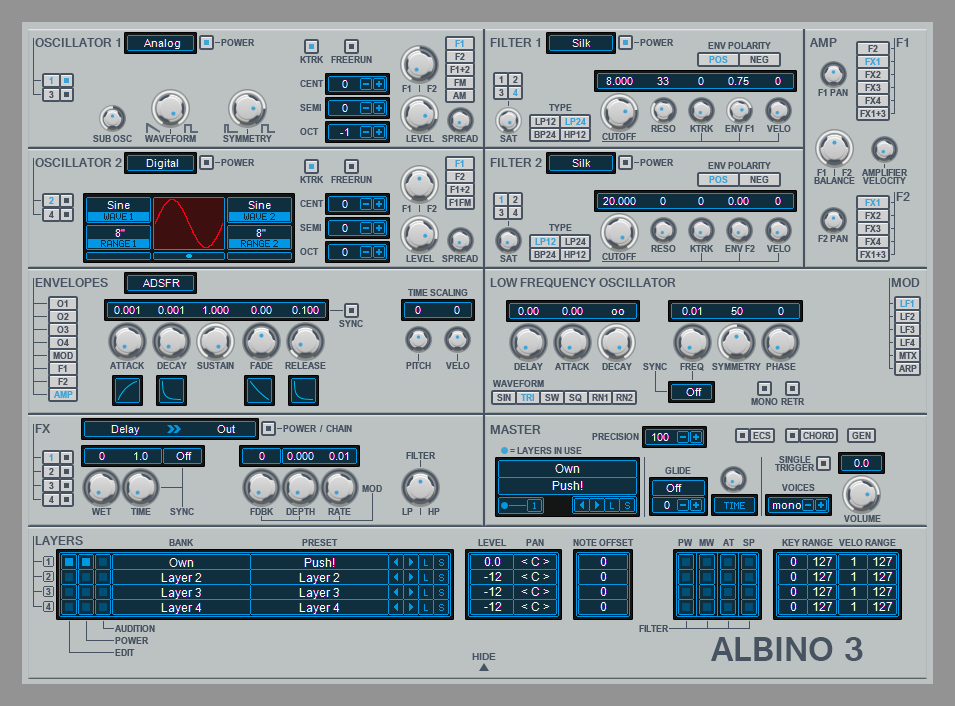Screen dimensions: 955x706
Task: Click previous preset arrow in Master panel
Action: click(582, 505)
